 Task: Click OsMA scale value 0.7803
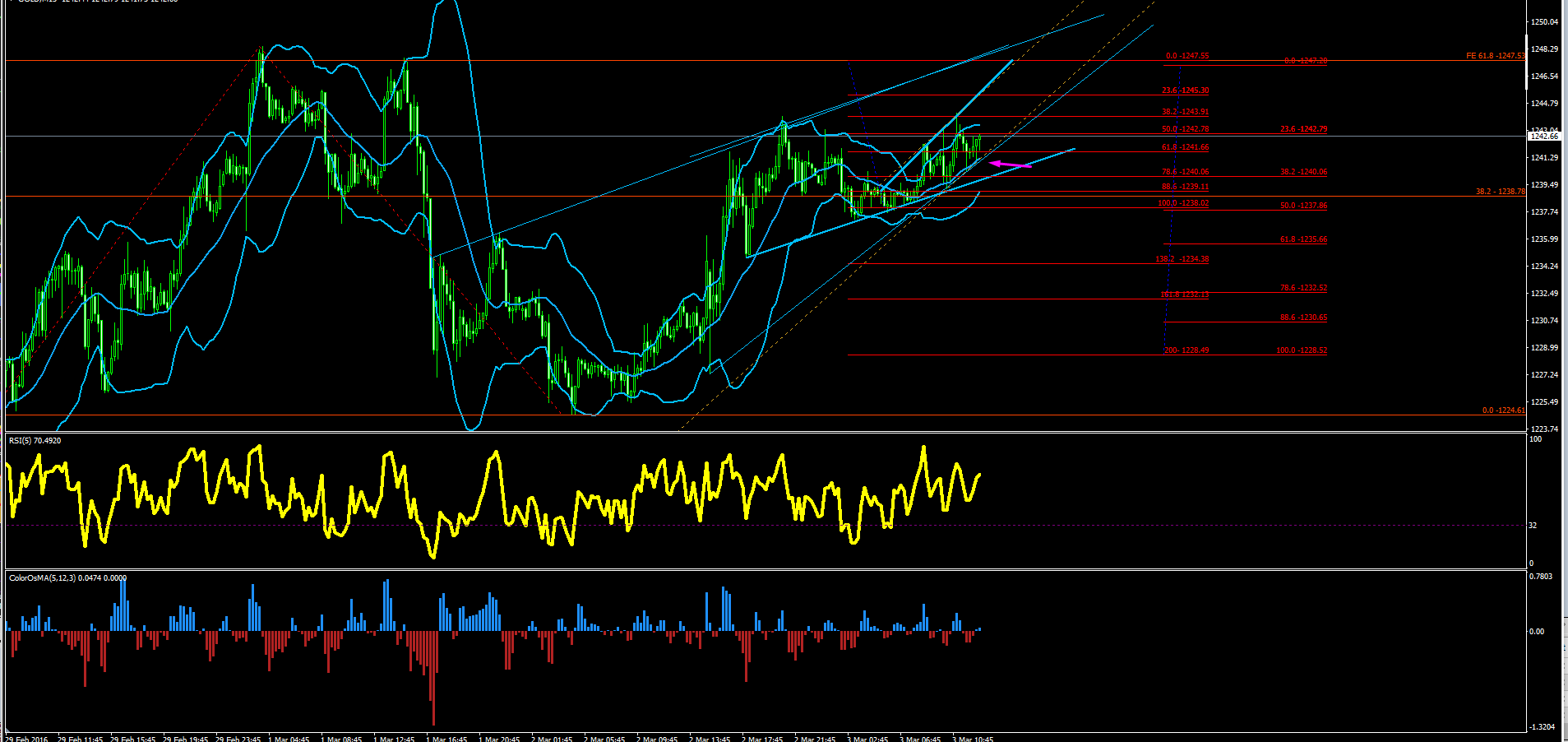pyautogui.click(x=1541, y=577)
